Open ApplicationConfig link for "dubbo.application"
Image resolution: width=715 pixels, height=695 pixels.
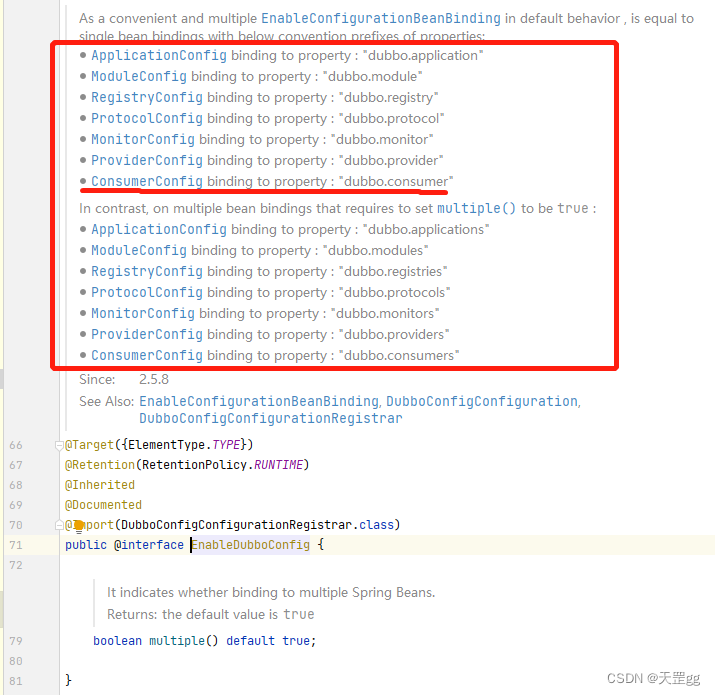point(159,56)
